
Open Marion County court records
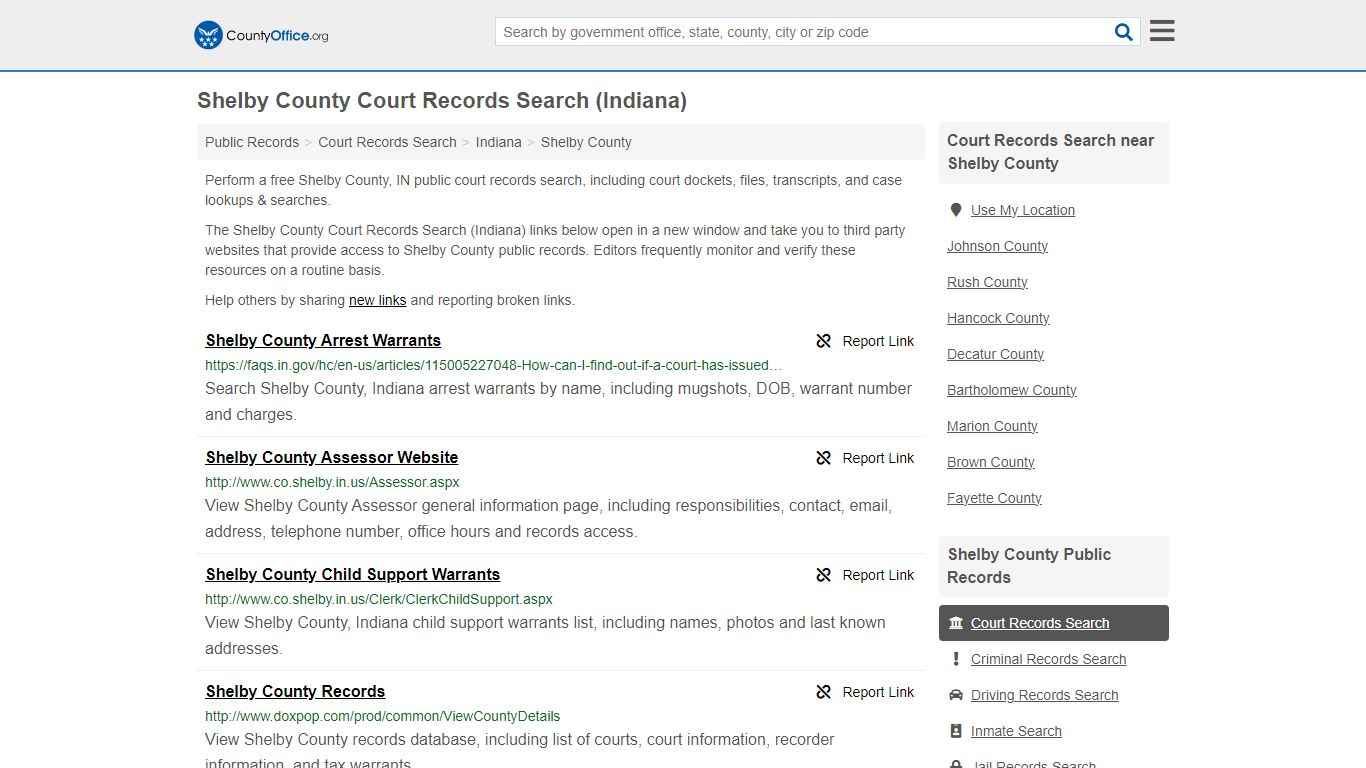pos(992,426)
